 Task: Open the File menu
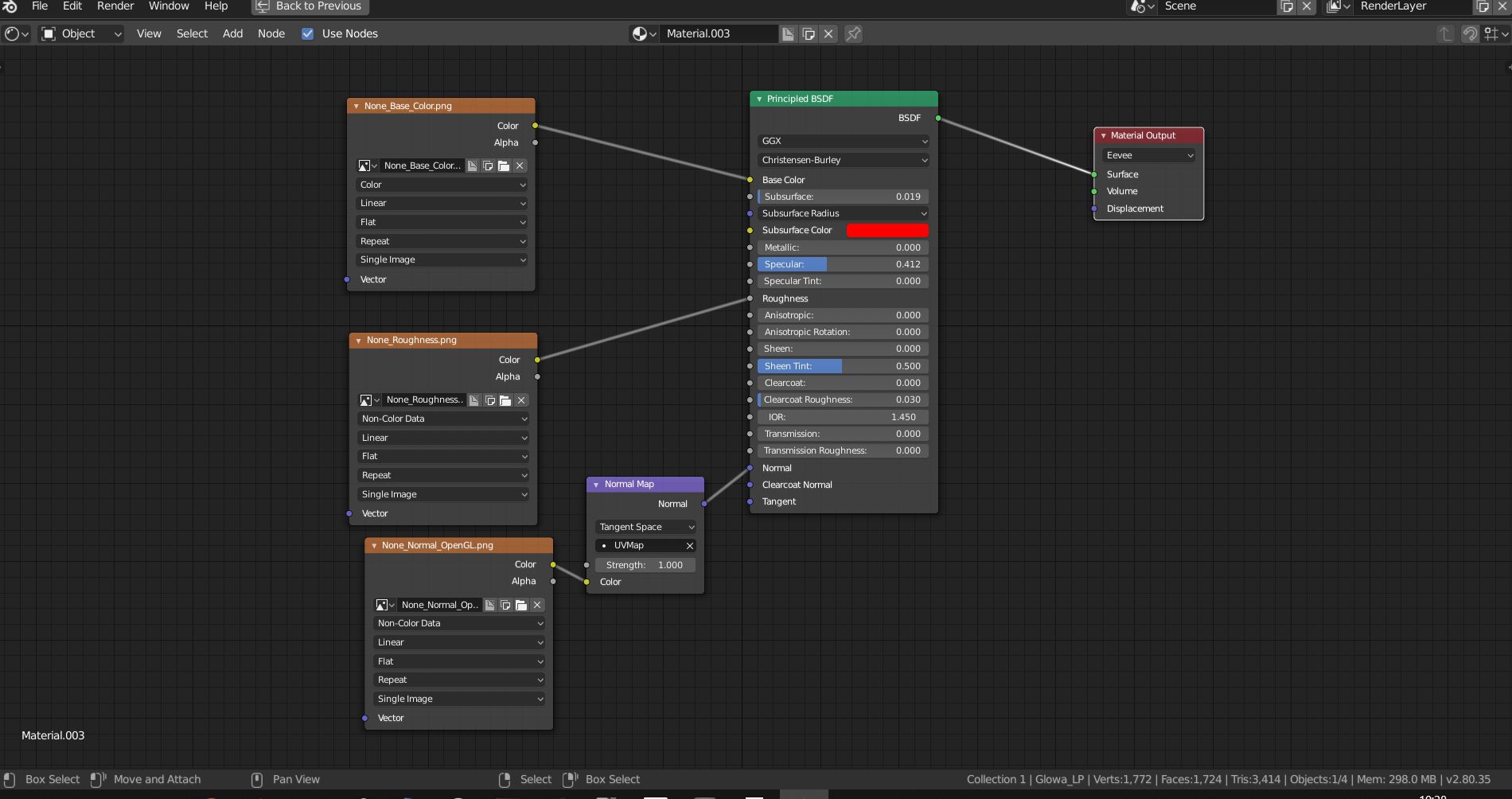40,6
